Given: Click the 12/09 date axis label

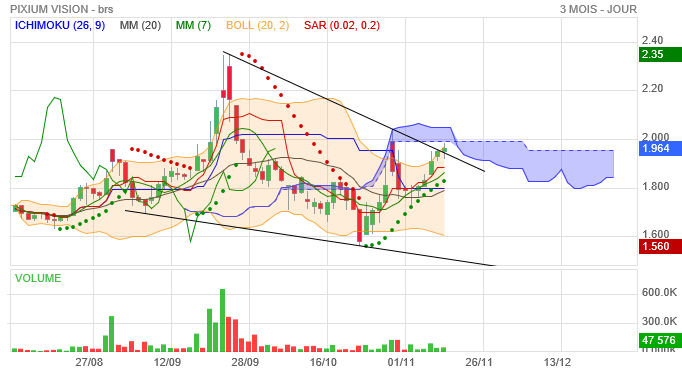Looking at the screenshot, I should tap(167, 362).
